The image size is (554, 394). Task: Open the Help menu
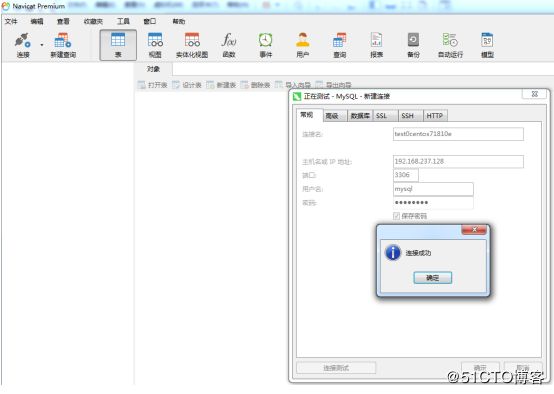pos(178,22)
